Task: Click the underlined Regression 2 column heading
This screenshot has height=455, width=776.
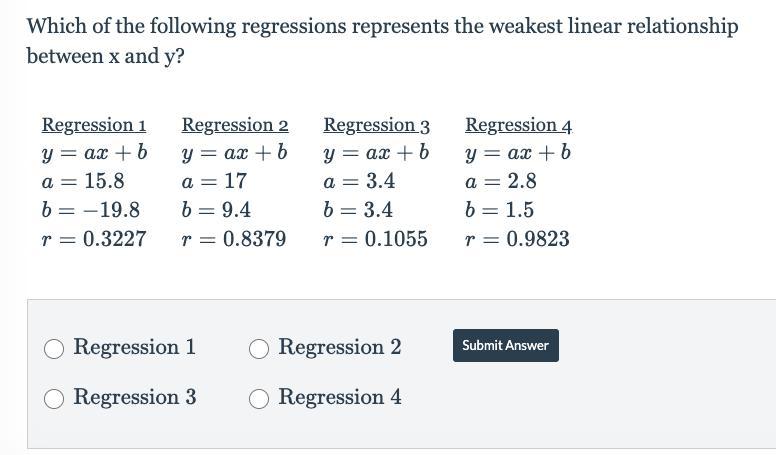Action: tap(235, 125)
